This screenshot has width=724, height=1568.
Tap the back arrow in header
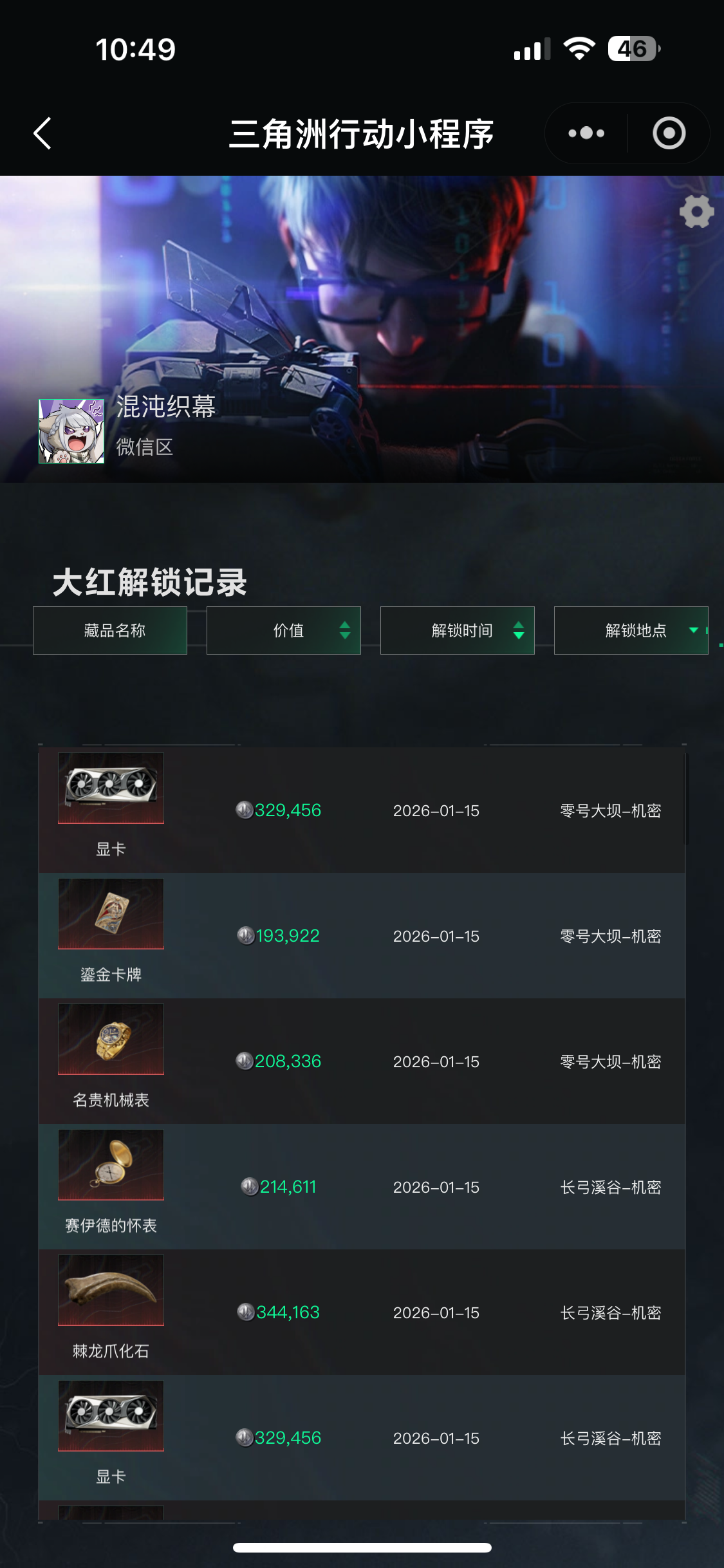coord(42,133)
